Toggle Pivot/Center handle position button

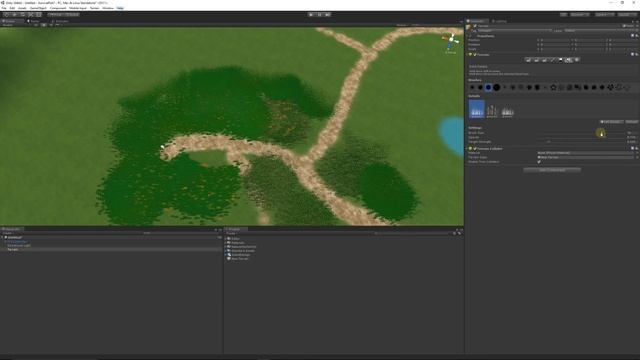55,15
